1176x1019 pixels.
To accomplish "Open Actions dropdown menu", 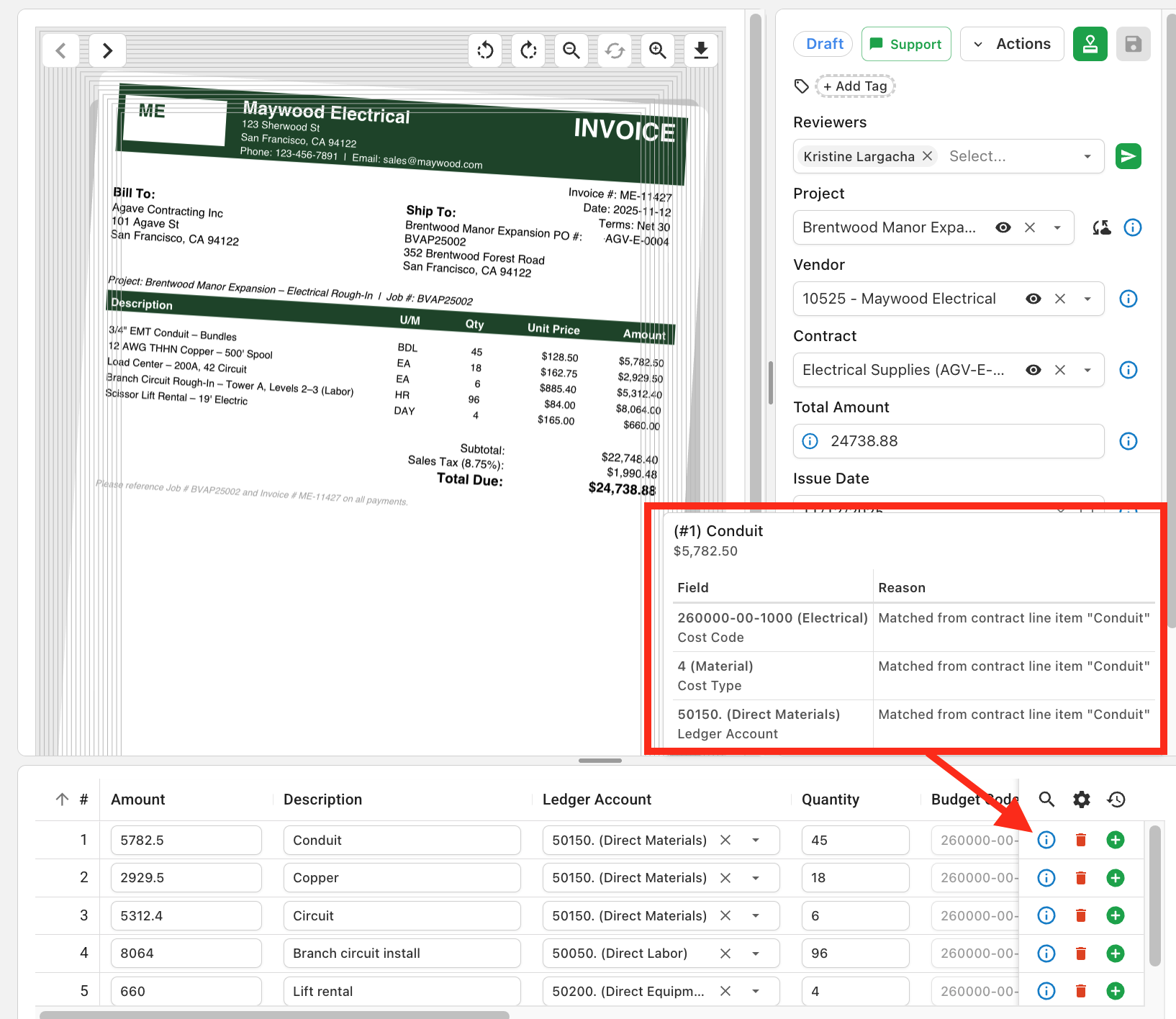I will coord(1012,44).
